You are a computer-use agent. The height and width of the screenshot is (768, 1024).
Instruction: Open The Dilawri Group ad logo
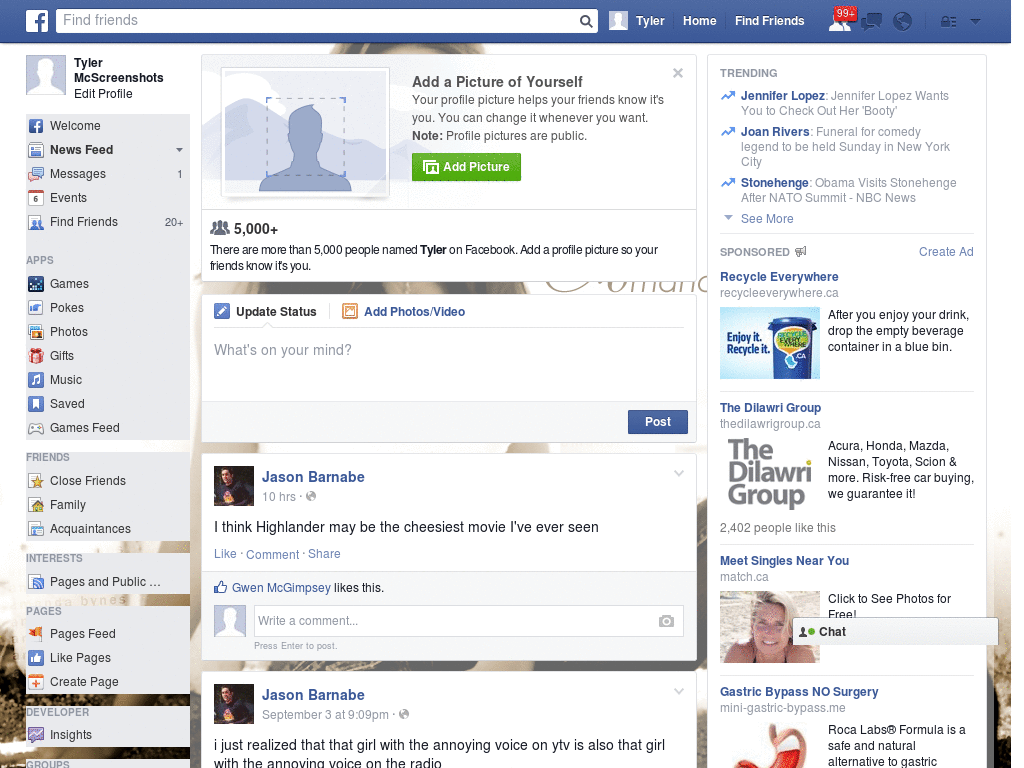click(769, 473)
